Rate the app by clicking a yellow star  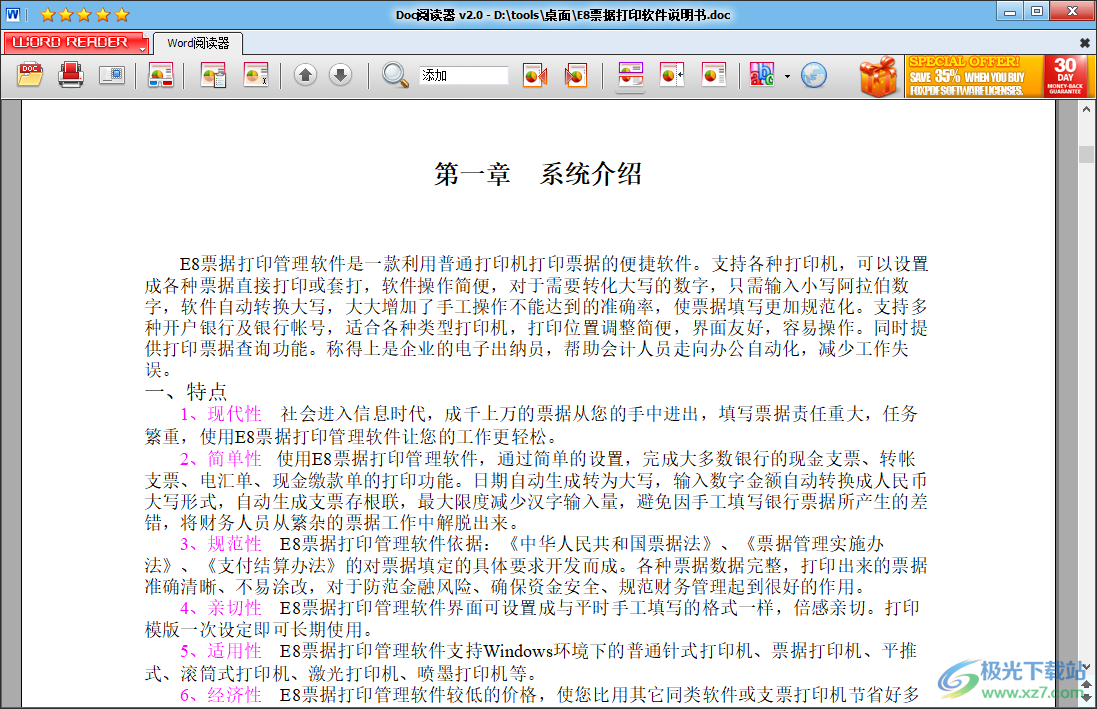85,14
